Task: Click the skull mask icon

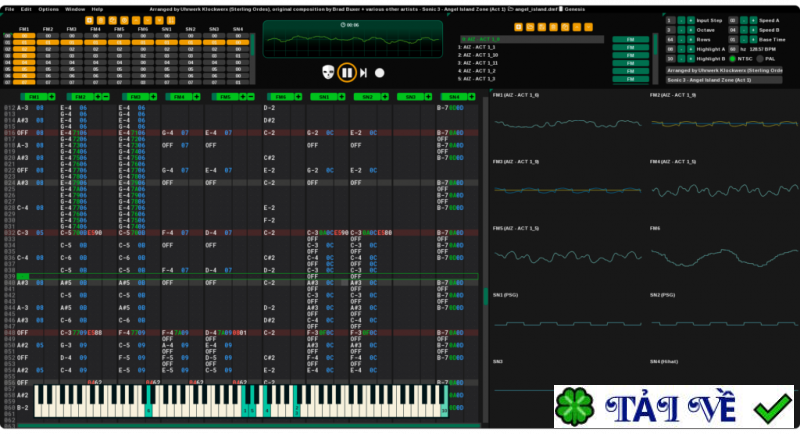Action: (328, 72)
